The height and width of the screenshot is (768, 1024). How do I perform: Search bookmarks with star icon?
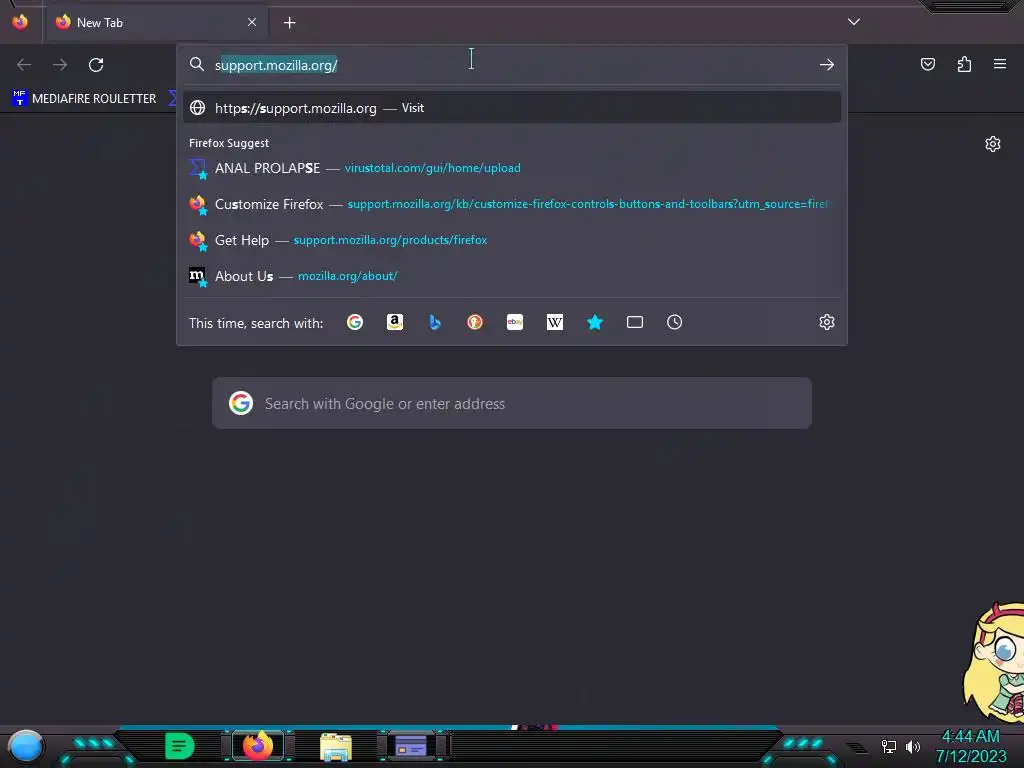[595, 322]
